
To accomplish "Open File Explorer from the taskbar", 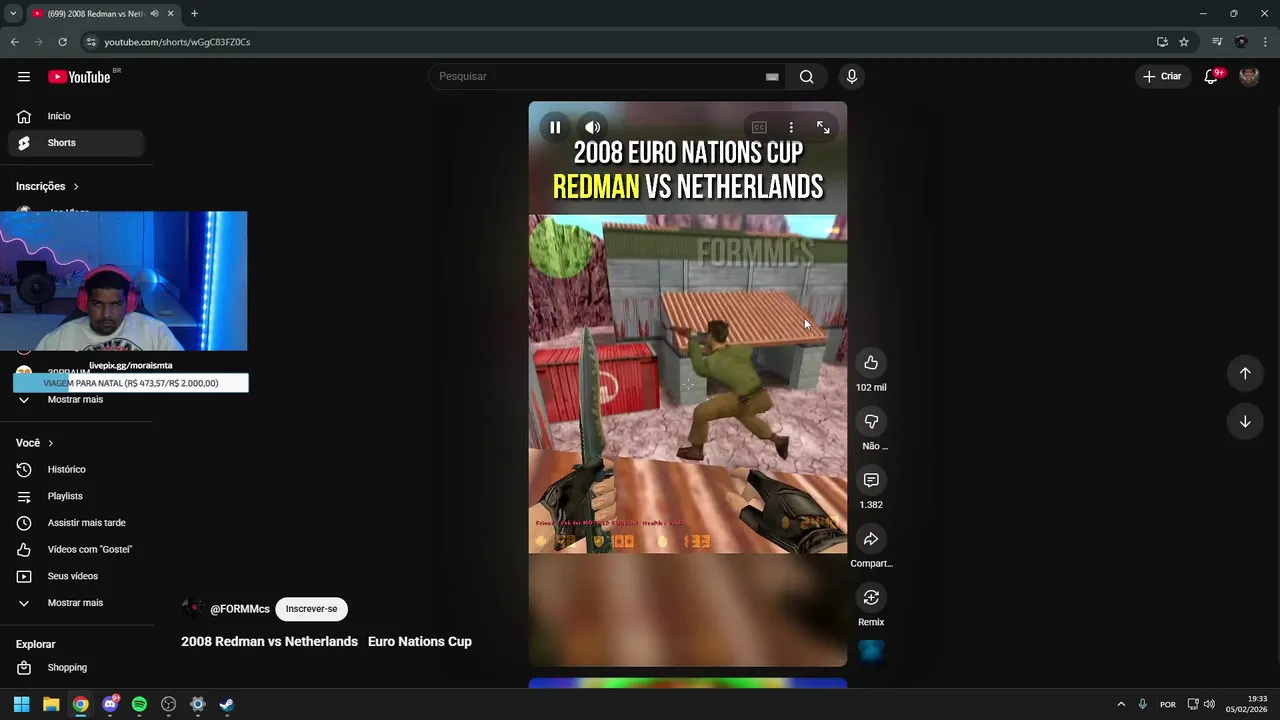I will [x=51, y=704].
